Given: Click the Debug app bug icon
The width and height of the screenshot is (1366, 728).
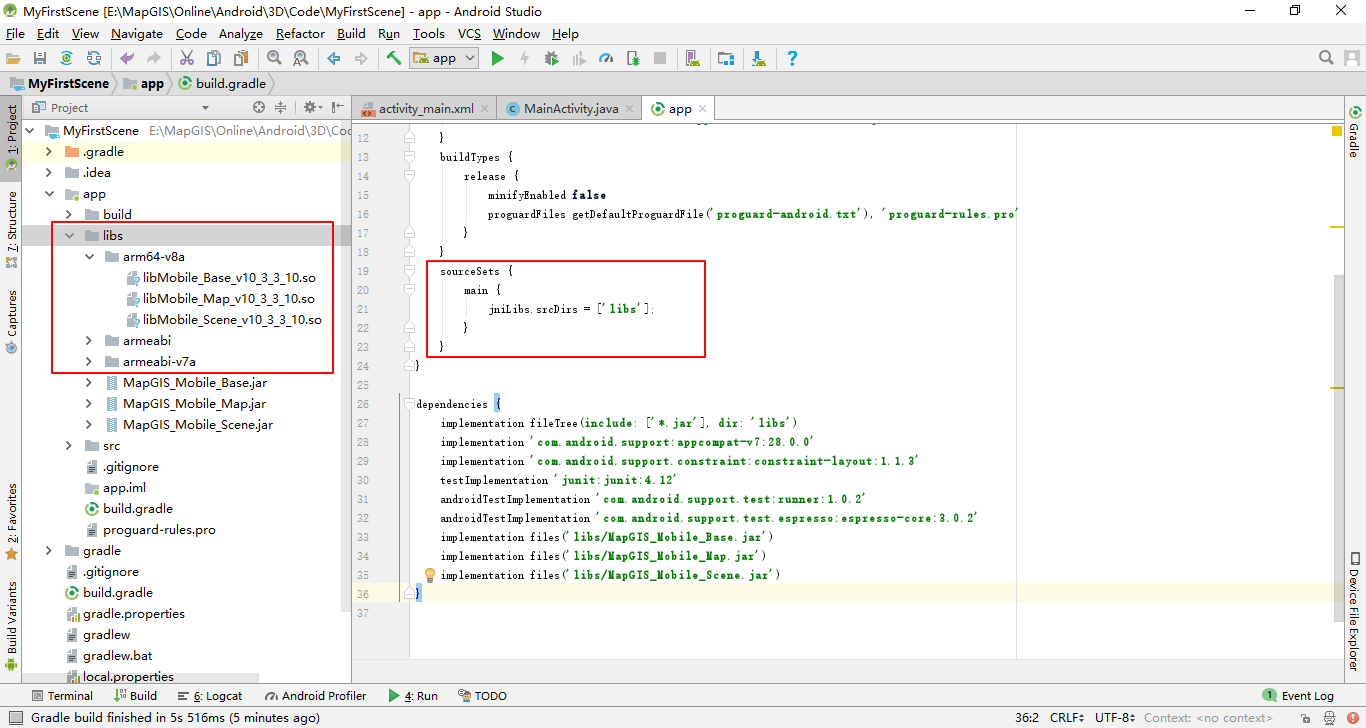Looking at the screenshot, I should (x=552, y=59).
